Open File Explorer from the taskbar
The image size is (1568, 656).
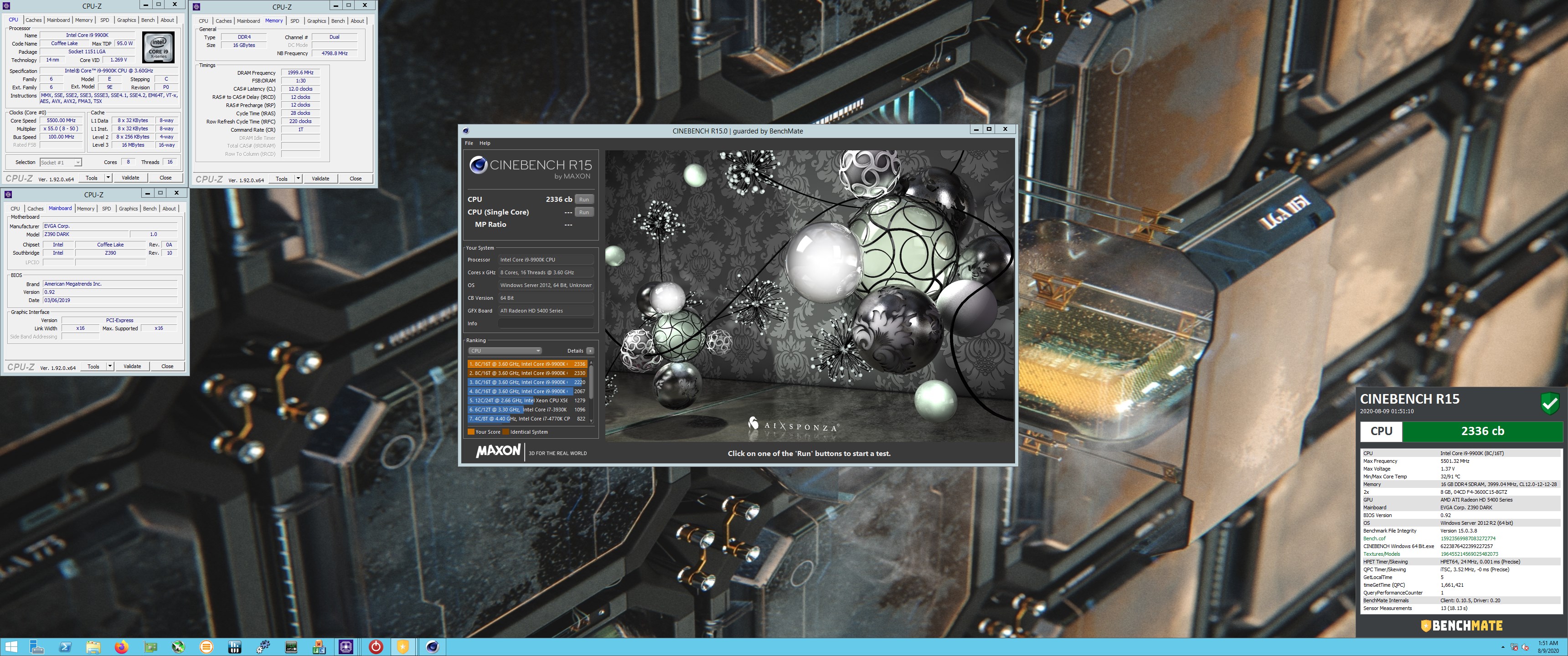[x=93, y=647]
